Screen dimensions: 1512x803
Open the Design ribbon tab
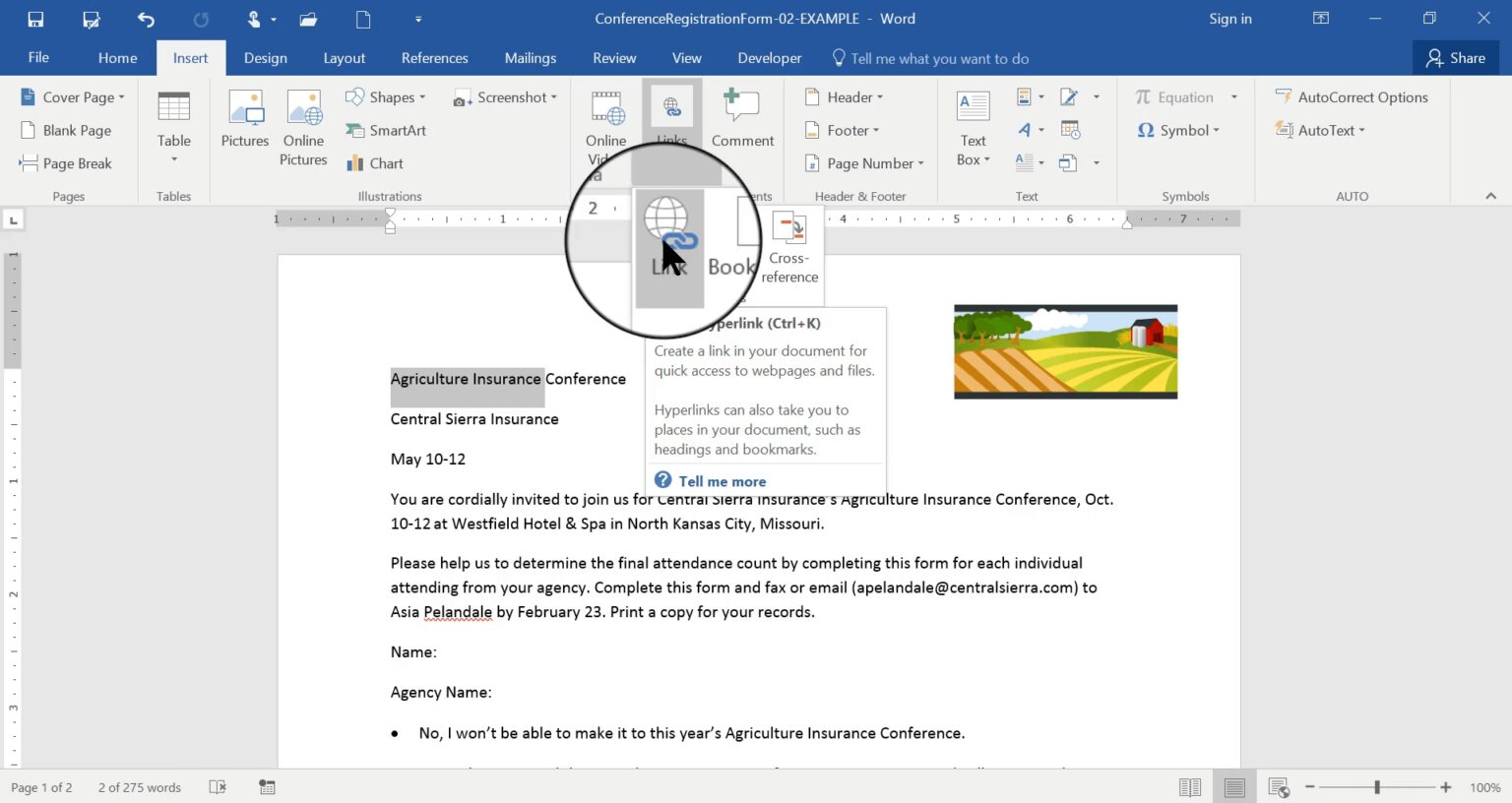pos(265,57)
